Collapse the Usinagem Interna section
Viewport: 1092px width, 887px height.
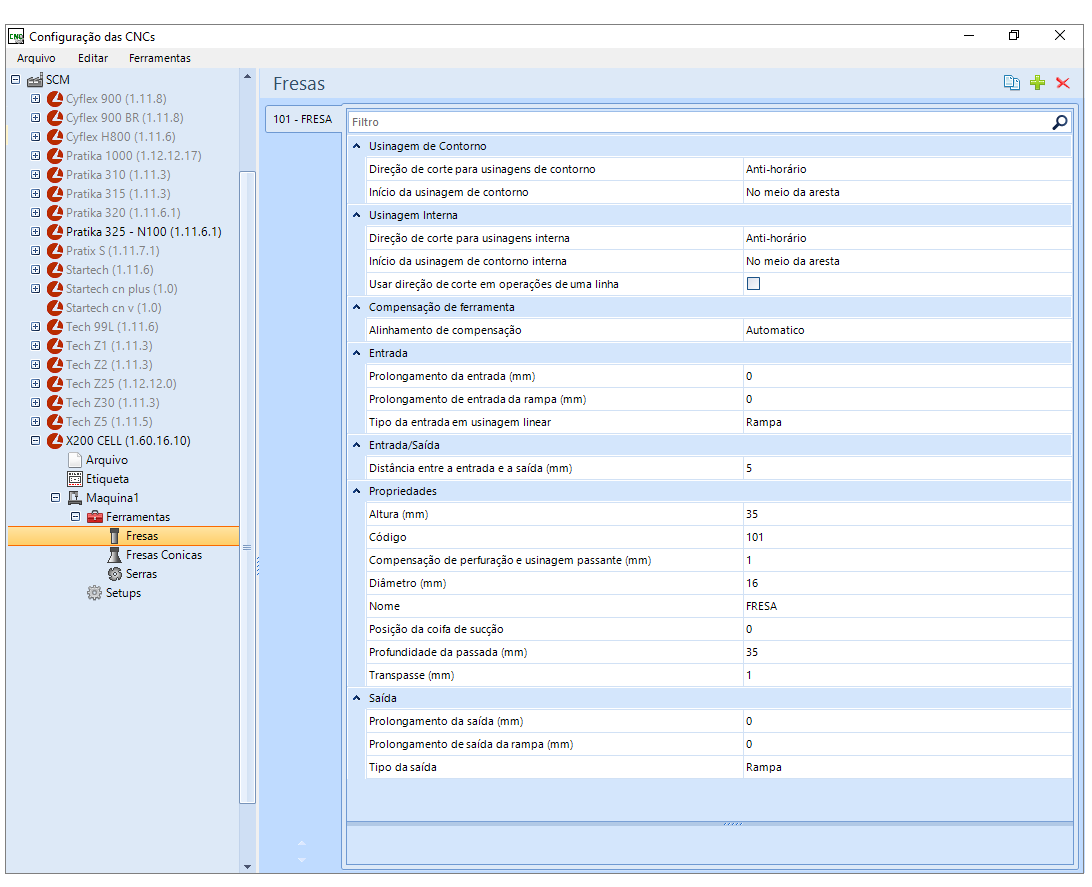357,215
